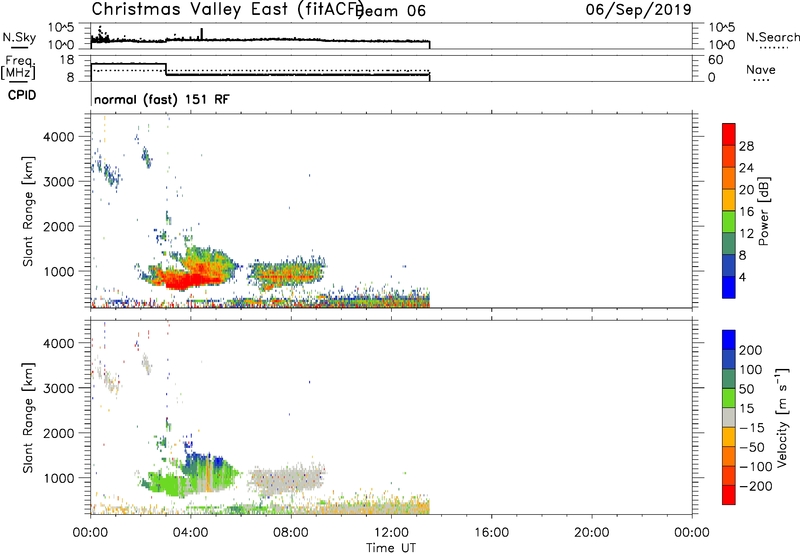Click the -200 label on the Velocity scale
This screenshot has width=800, height=554.
[x=756, y=486]
